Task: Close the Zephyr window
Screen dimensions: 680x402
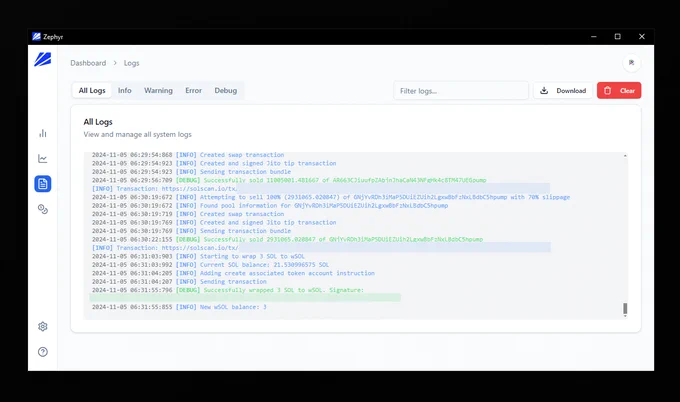Action: [x=642, y=37]
